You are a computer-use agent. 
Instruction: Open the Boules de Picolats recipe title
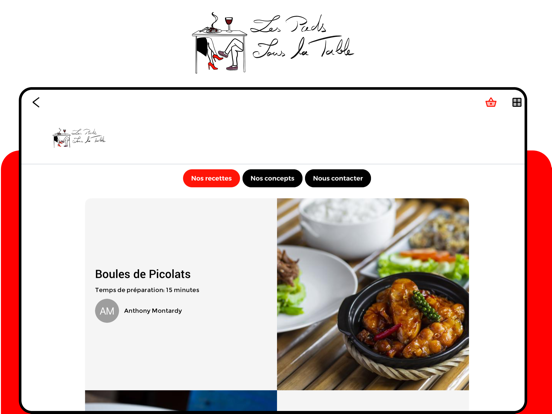click(143, 274)
